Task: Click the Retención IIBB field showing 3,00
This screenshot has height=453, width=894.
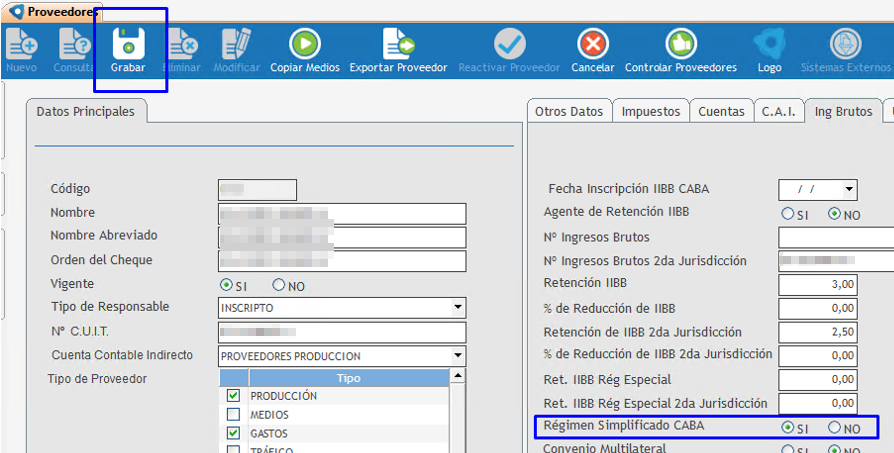Action: [818, 284]
